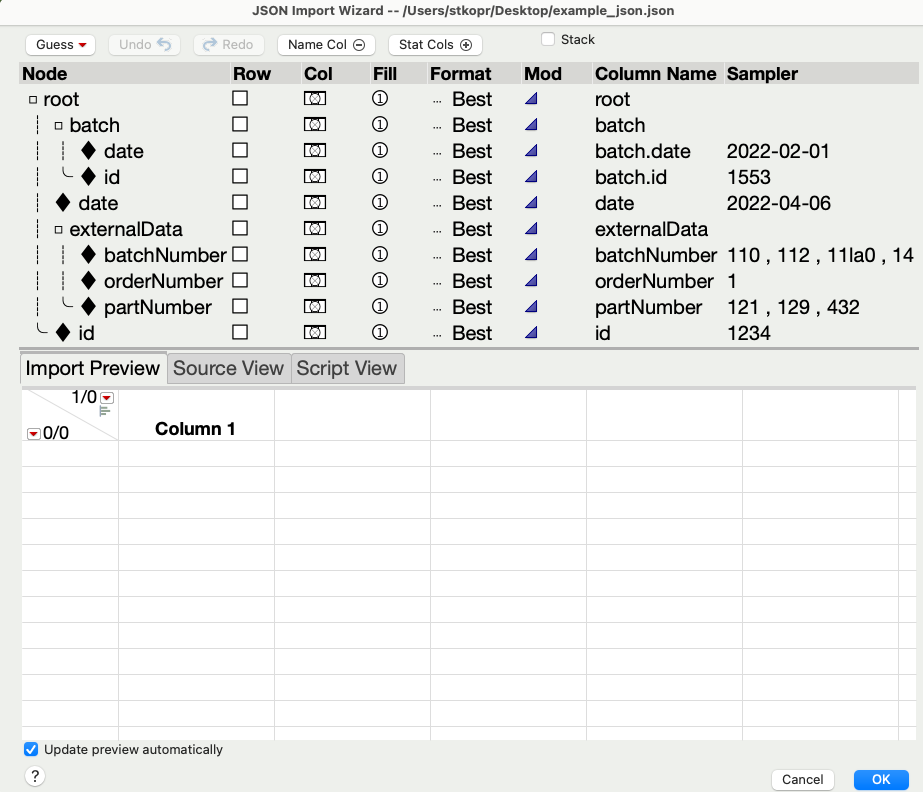Image resolution: width=923 pixels, height=792 pixels.
Task: Click the OK button
Action: point(881,780)
